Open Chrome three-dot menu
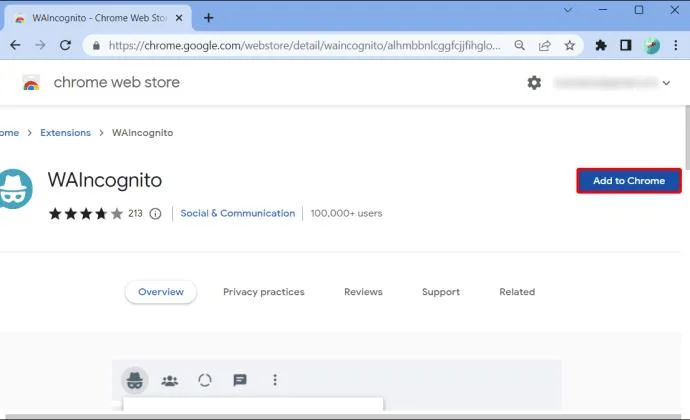Screen dimensions: 690x420 point(676,45)
